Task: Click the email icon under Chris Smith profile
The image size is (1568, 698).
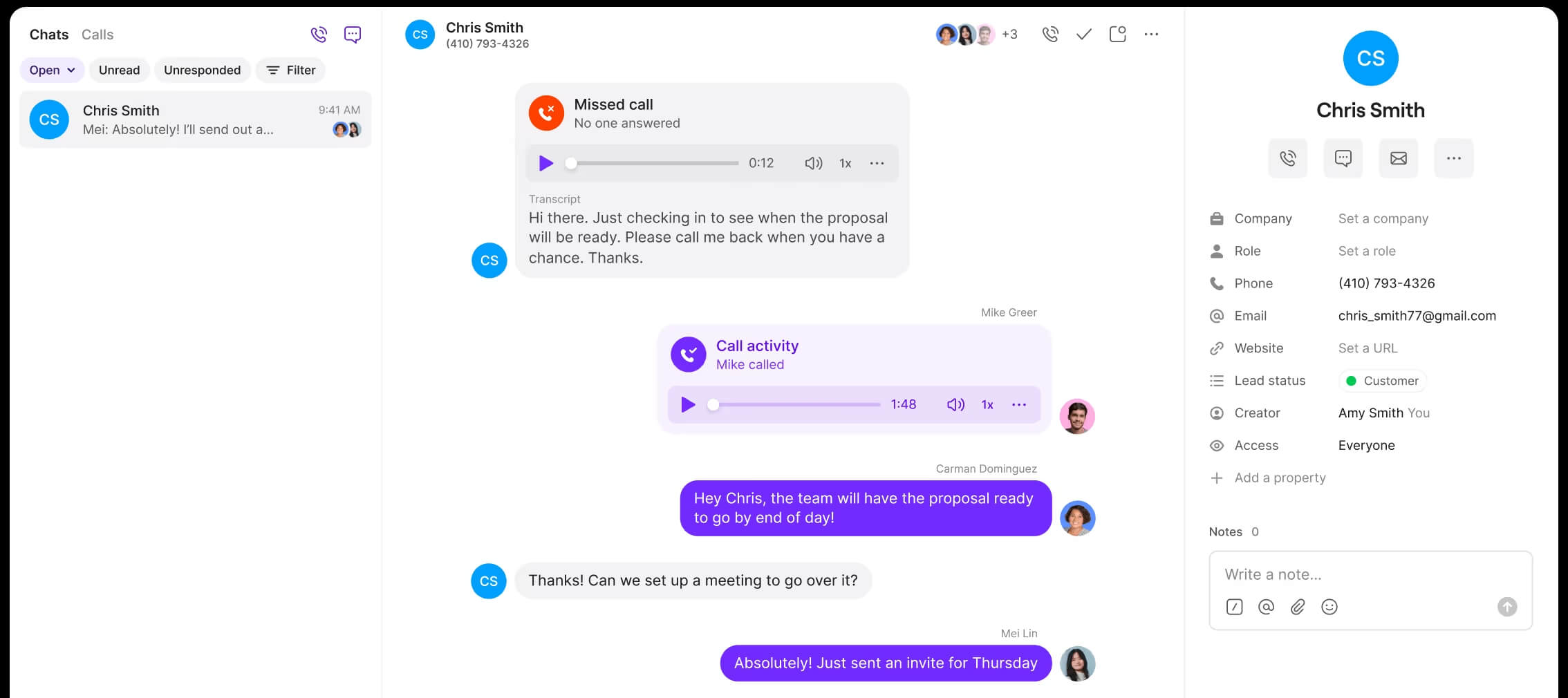Action: (x=1398, y=158)
